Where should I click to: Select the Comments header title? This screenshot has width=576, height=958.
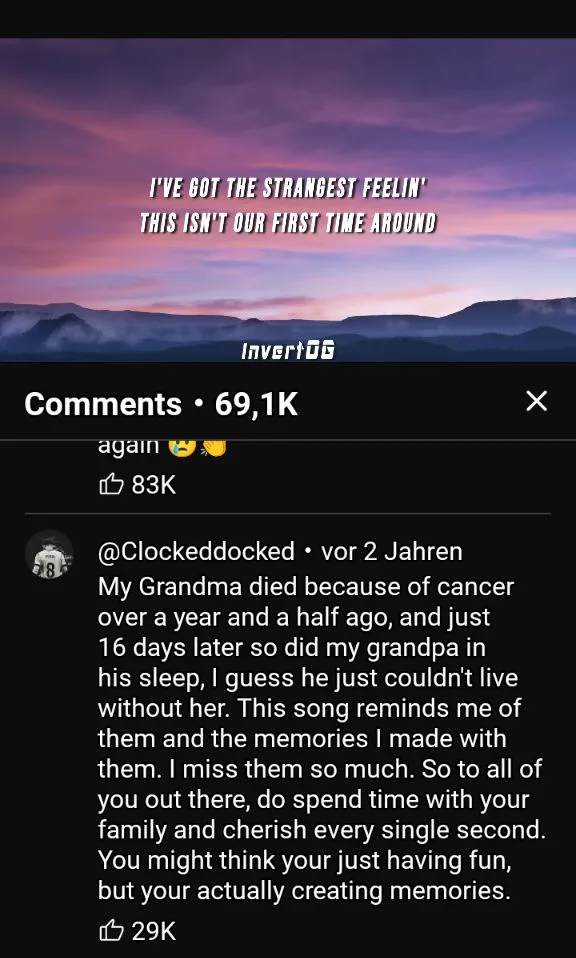click(103, 404)
